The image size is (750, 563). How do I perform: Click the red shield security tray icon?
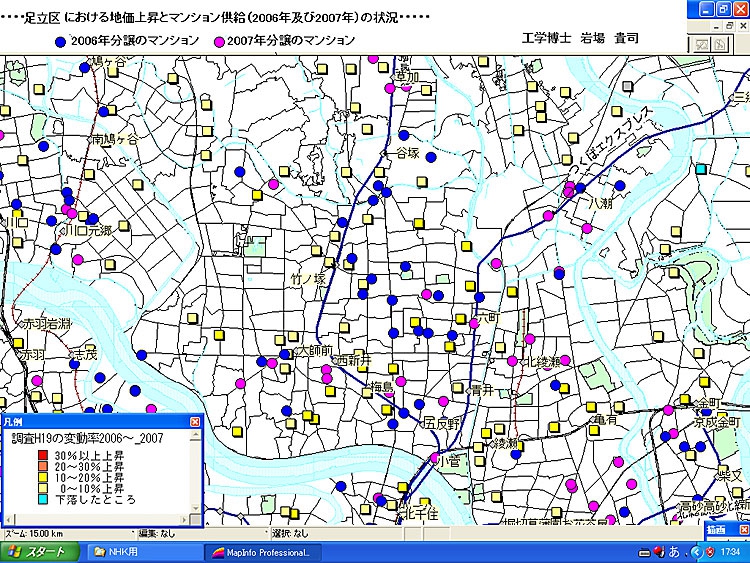(707, 552)
